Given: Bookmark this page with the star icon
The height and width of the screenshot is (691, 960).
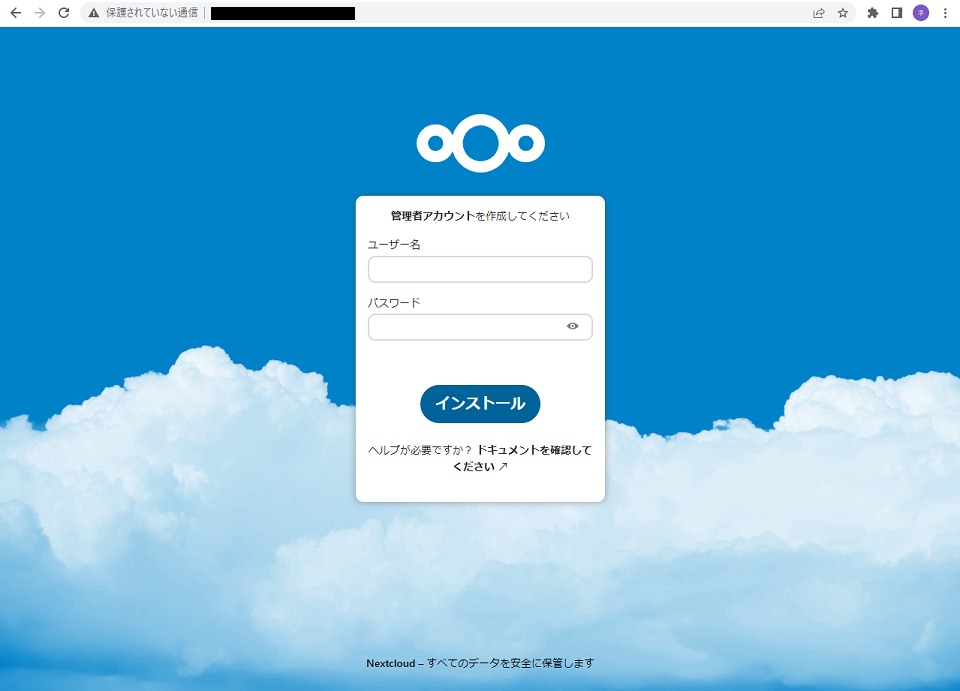Looking at the screenshot, I should [843, 13].
